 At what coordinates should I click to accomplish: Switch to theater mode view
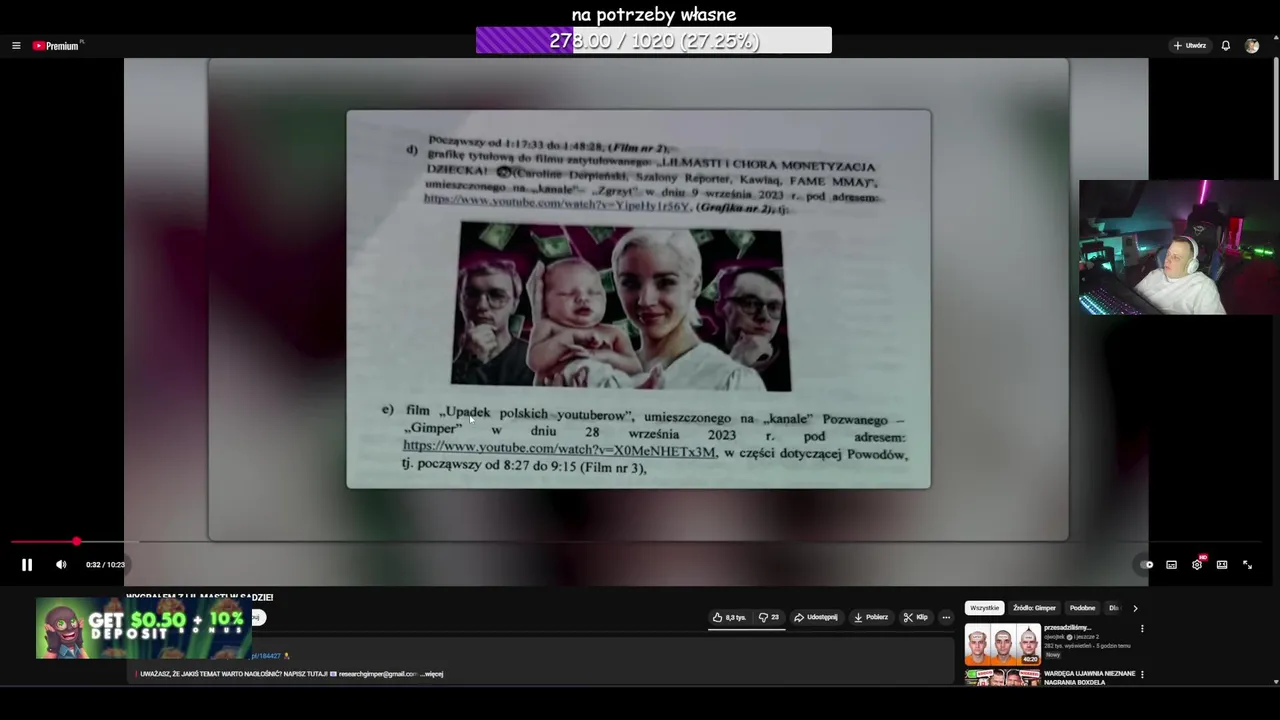click(x=1222, y=565)
